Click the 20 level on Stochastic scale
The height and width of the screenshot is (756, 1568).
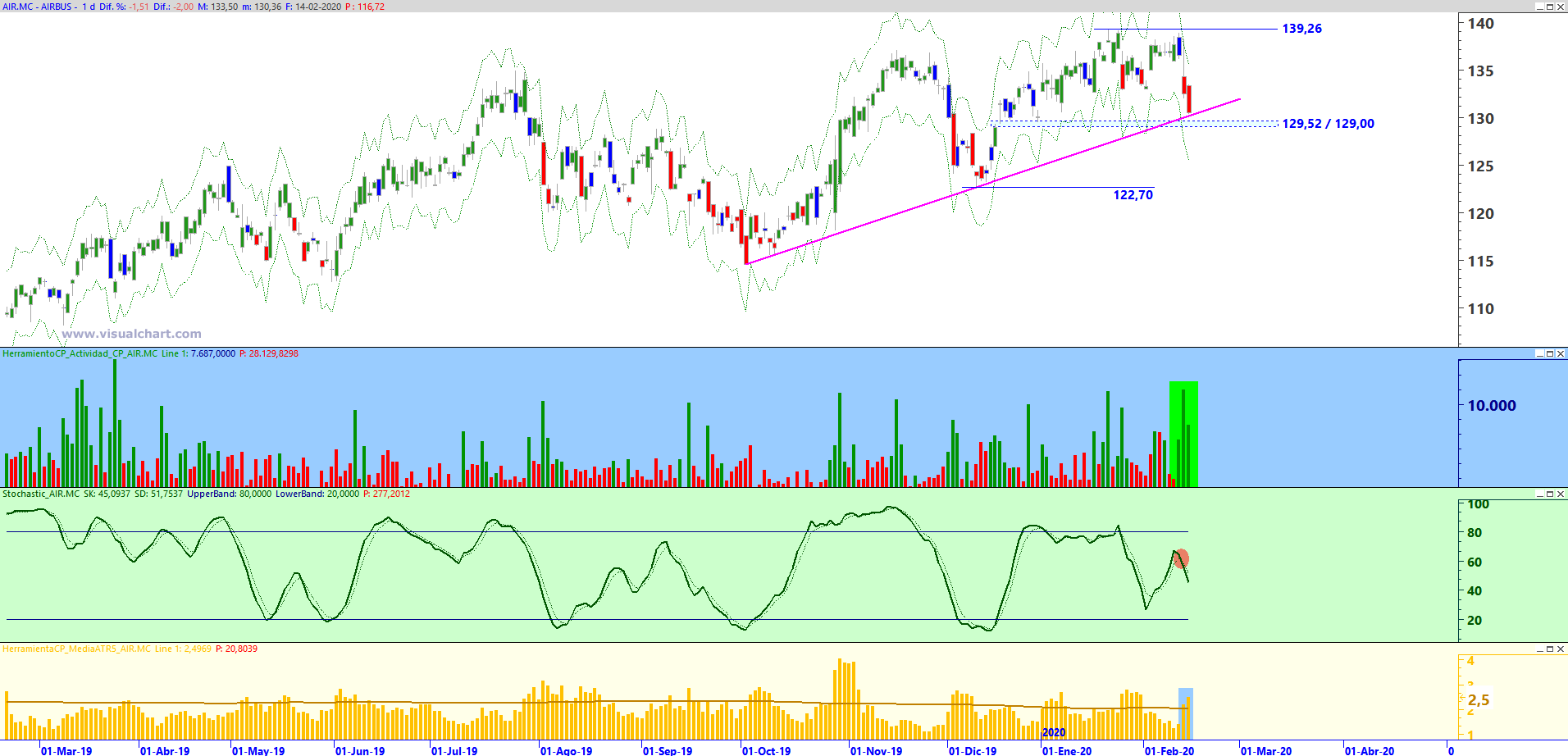[1475, 621]
